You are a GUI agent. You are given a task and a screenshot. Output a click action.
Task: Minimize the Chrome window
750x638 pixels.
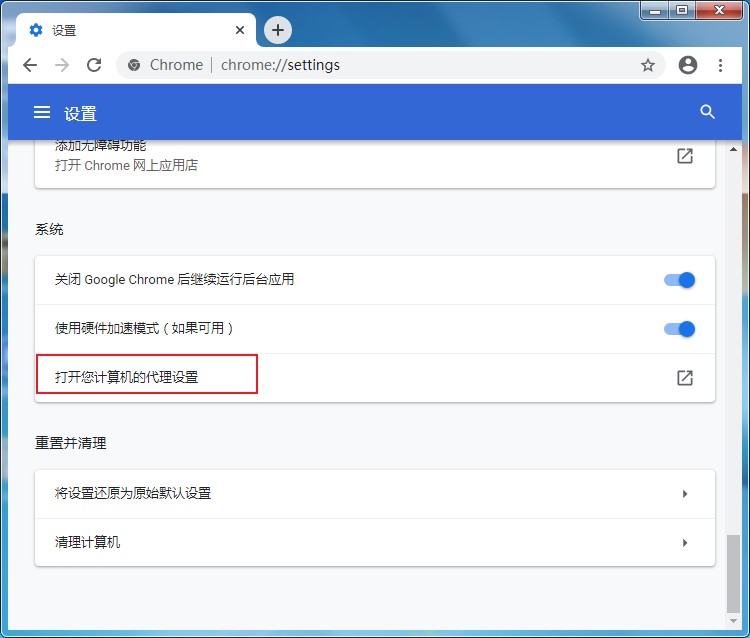click(655, 10)
